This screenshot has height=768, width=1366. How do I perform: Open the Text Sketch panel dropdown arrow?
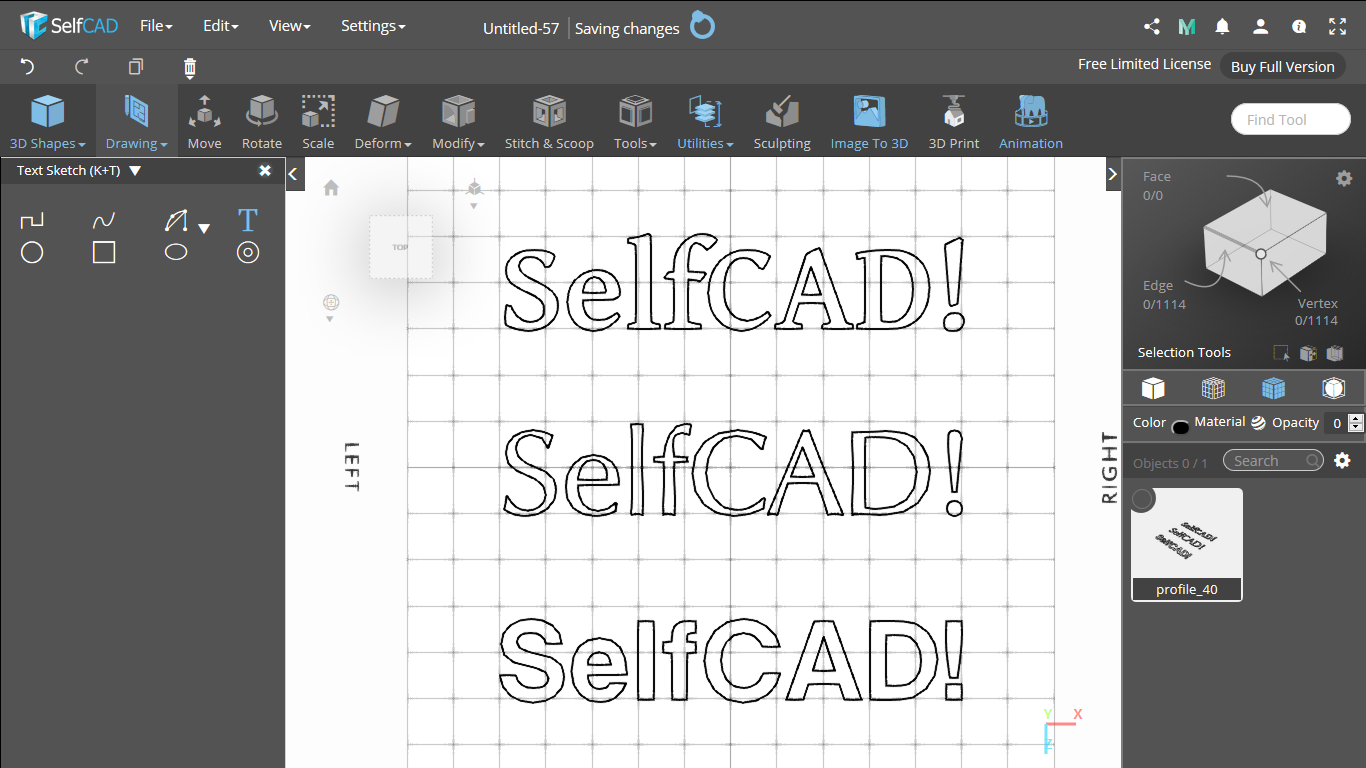pos(135,171)
